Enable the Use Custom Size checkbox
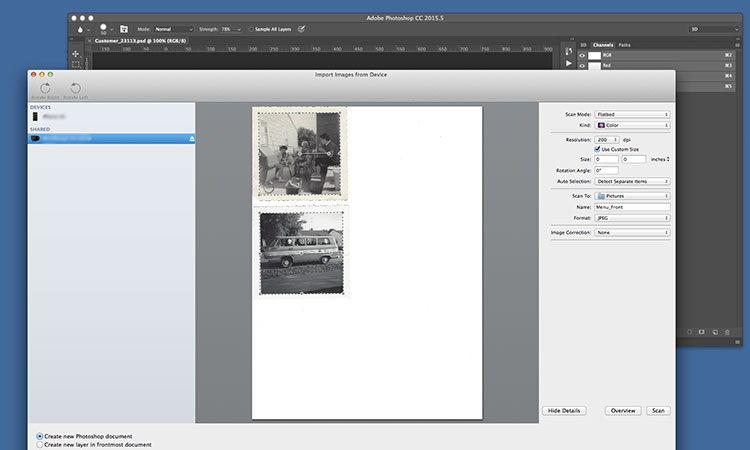Viewport: 750px width, 450px height. [598, 149]
